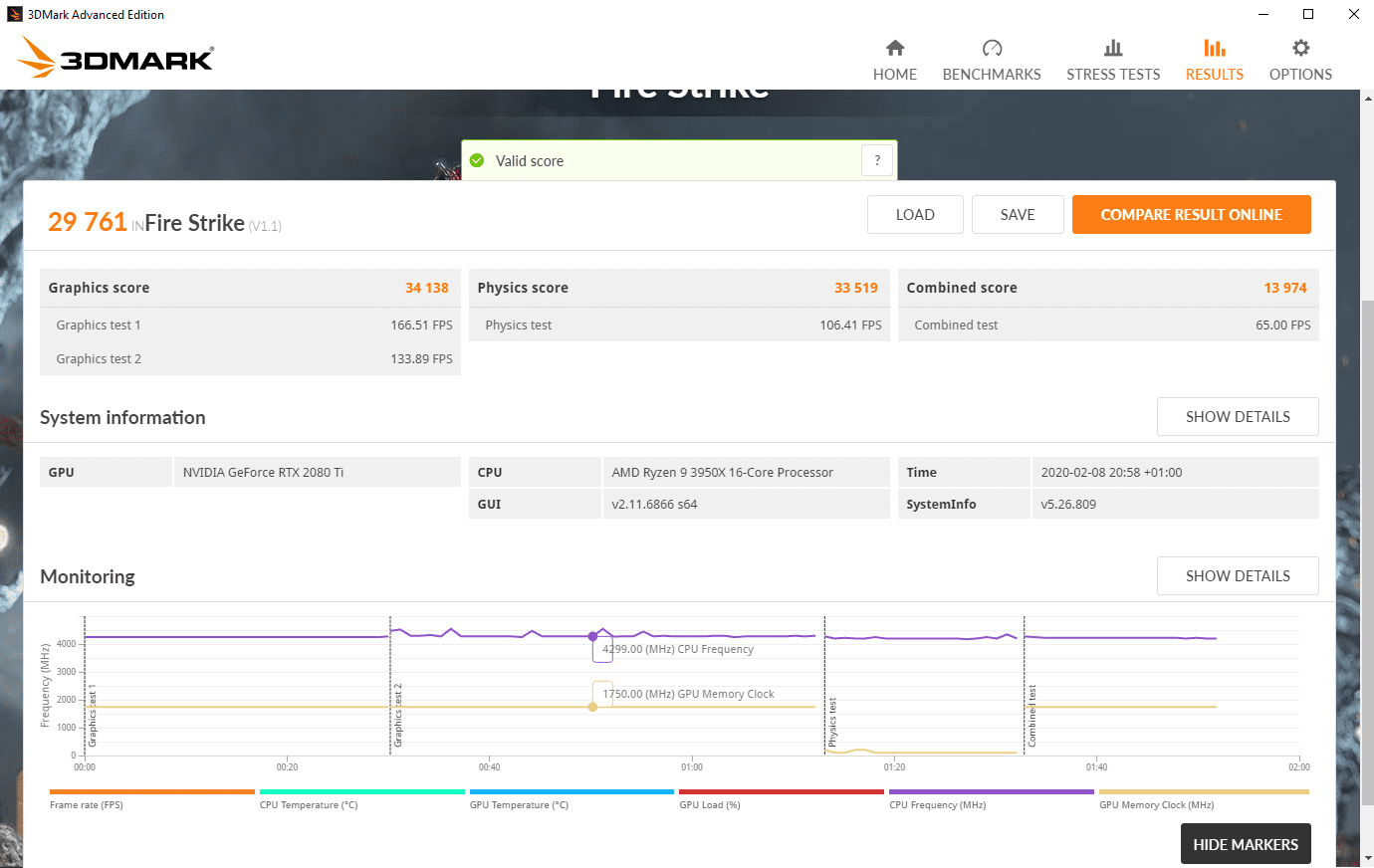This screenshot has height=868, width=1374.
Task: Click the HIDE MARKERS button
Action: click(x=1246, y=844)
